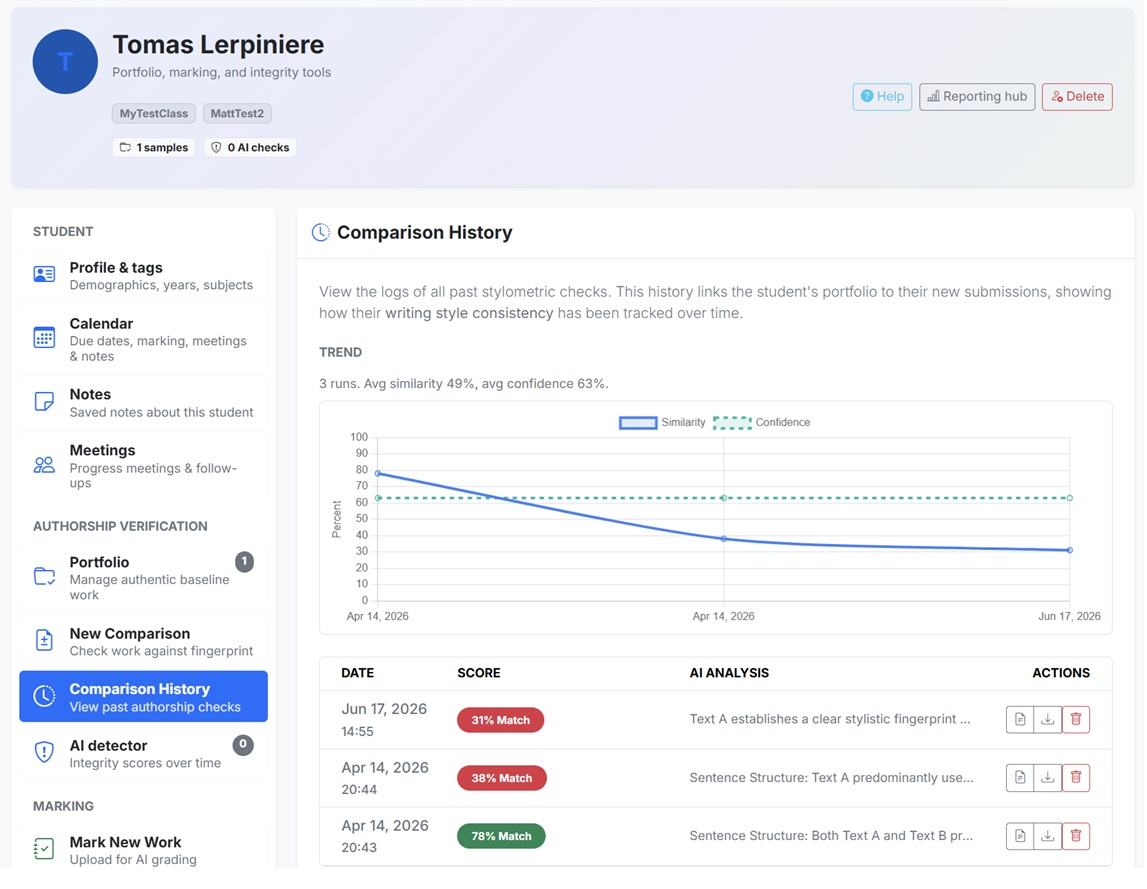
Task: View report for the 38% Match row
Action: pos(1020,778)
